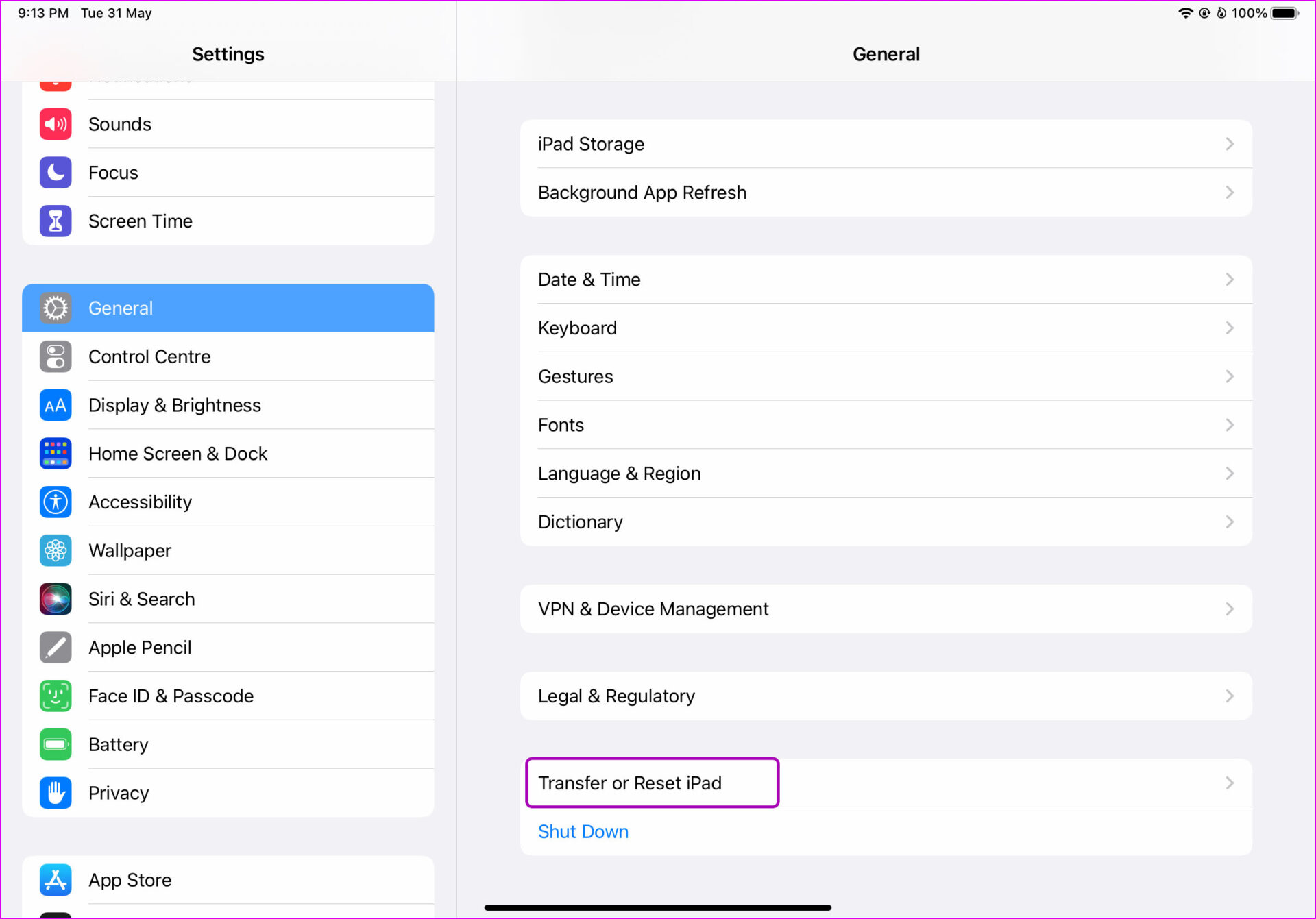Open Apple Pencil settings icon
1316x919 pixels.
56,647
